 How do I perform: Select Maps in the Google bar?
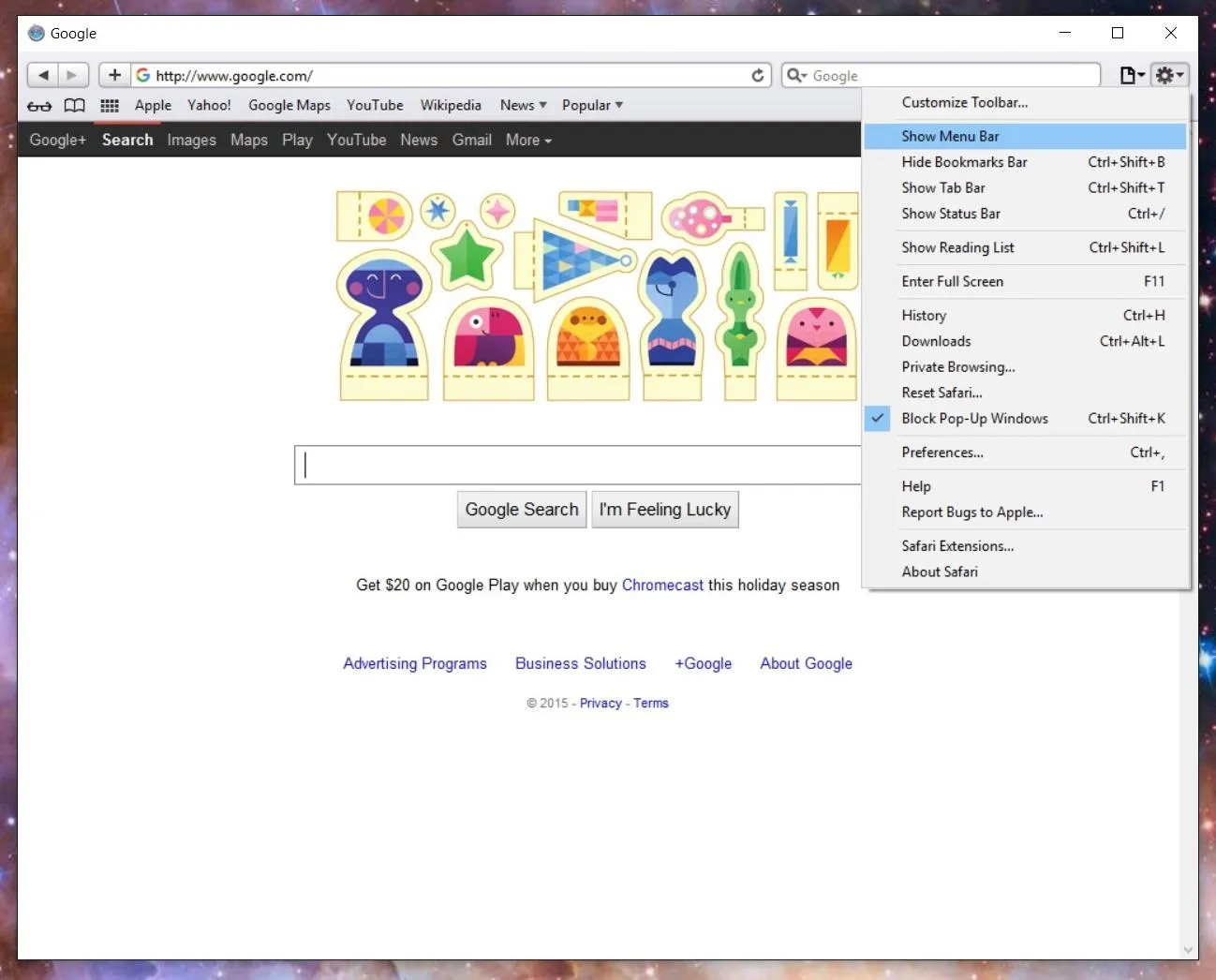(249, 140)
